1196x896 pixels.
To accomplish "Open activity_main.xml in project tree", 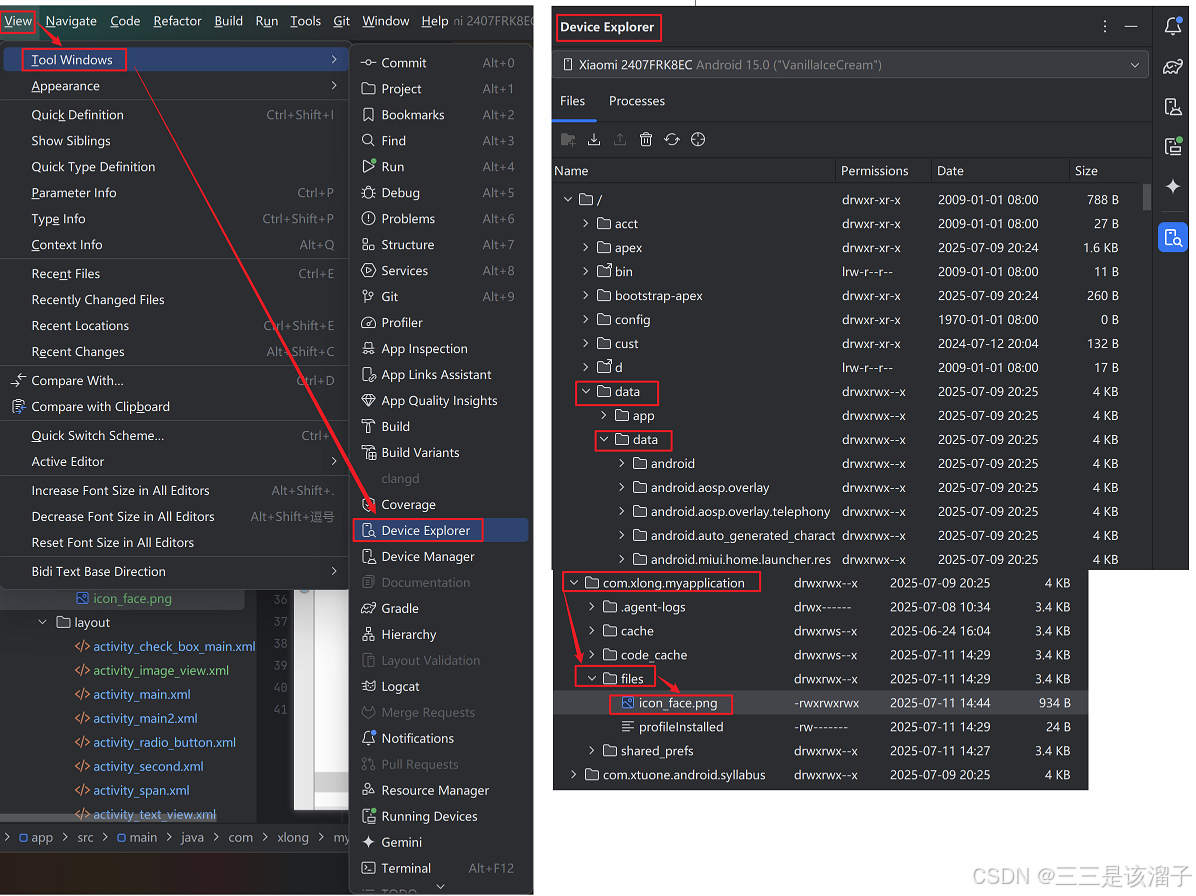I will (x=141, y=694).
